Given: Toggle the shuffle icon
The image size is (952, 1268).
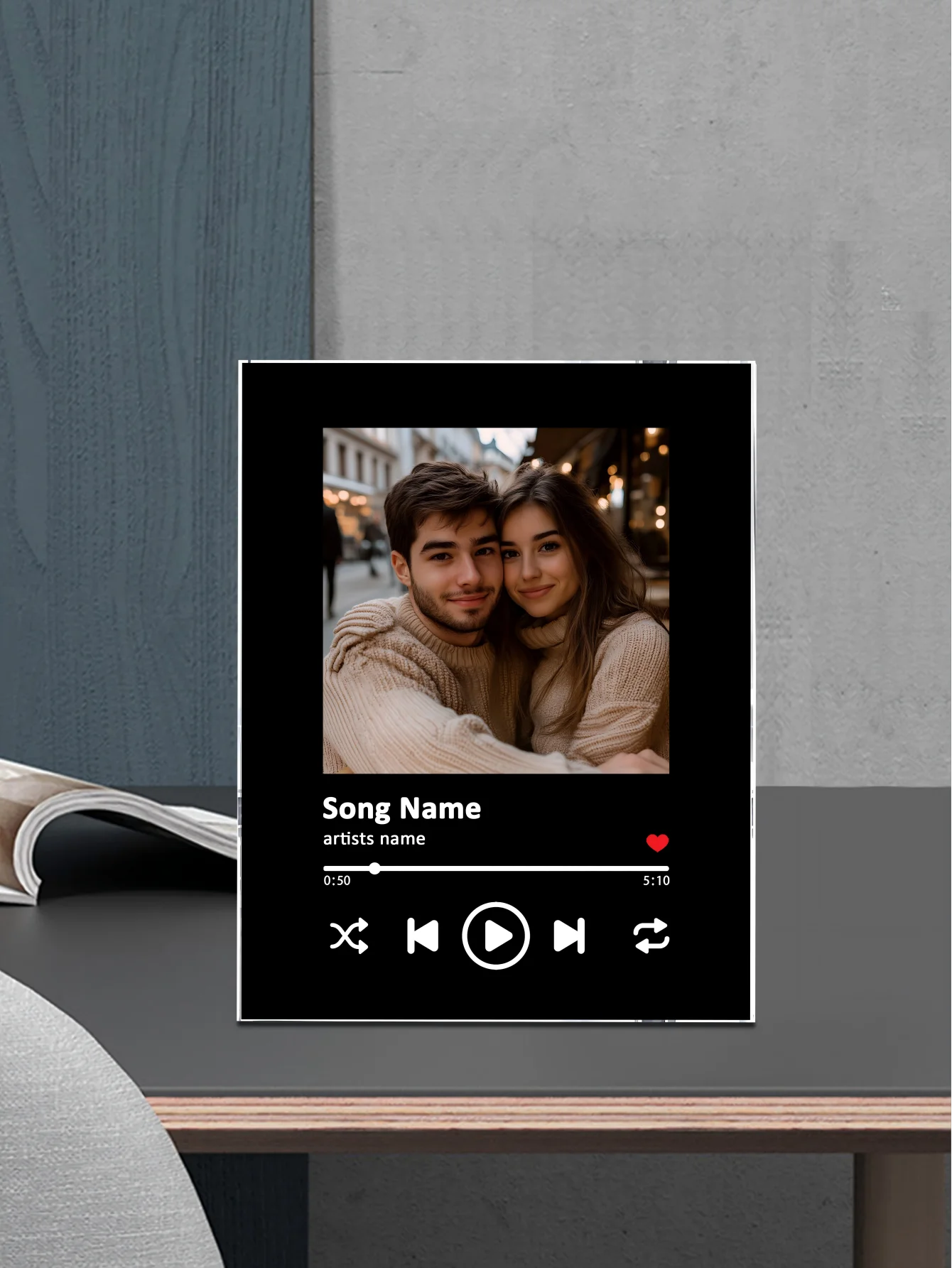Looking at the screenshot, I should tap(349, 936).
